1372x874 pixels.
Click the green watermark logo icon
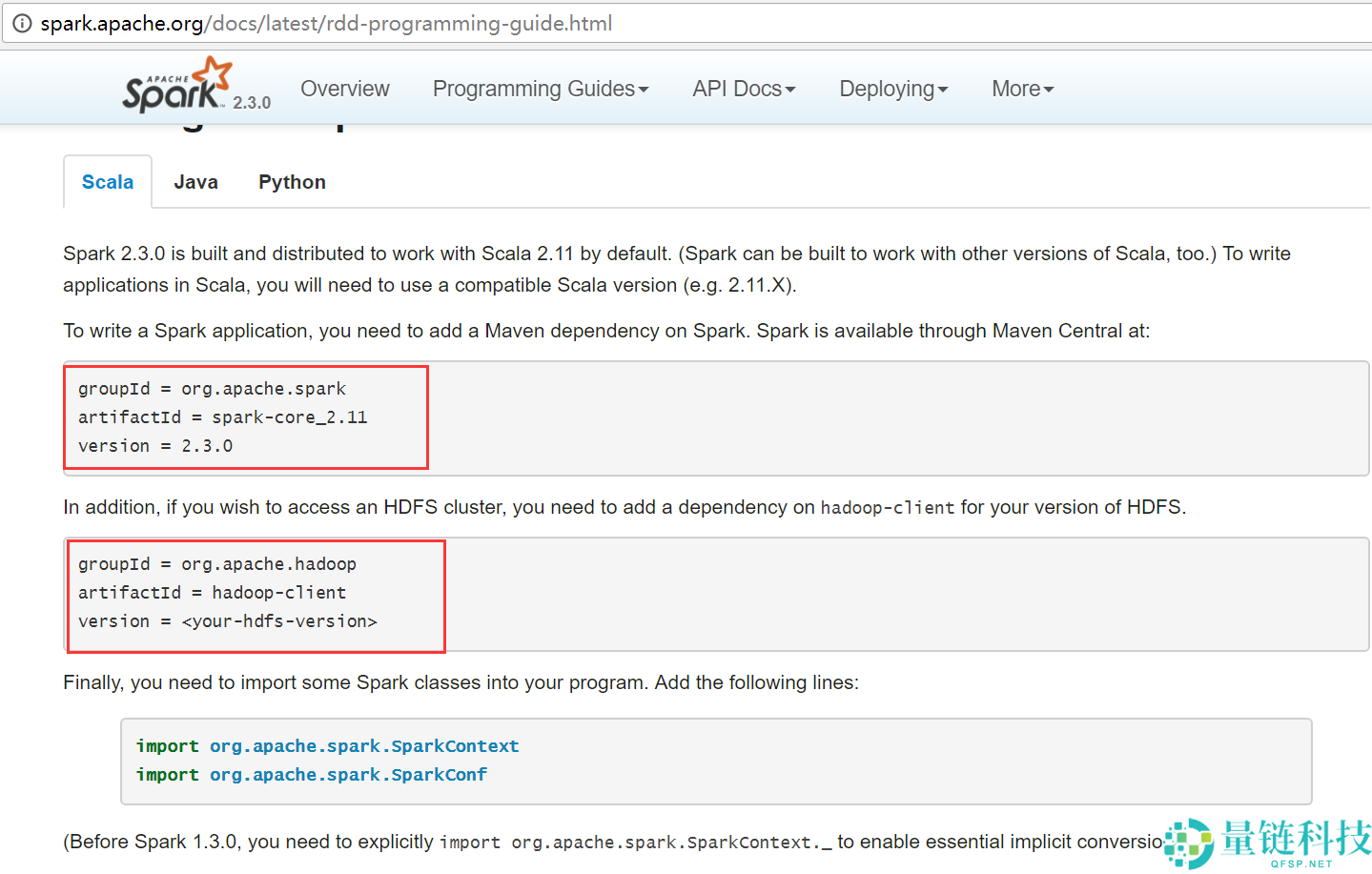[x=1188, y=843]
